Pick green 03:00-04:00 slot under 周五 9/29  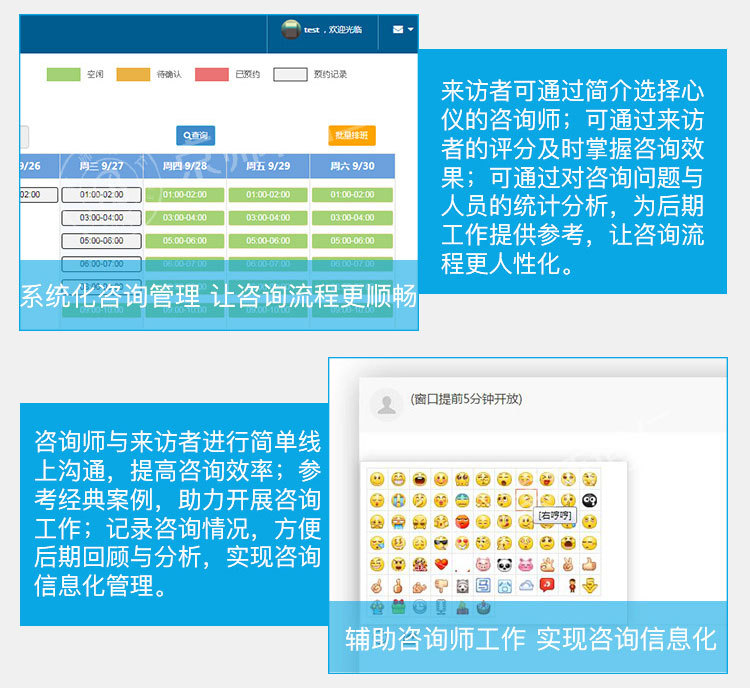click(268, 218)
